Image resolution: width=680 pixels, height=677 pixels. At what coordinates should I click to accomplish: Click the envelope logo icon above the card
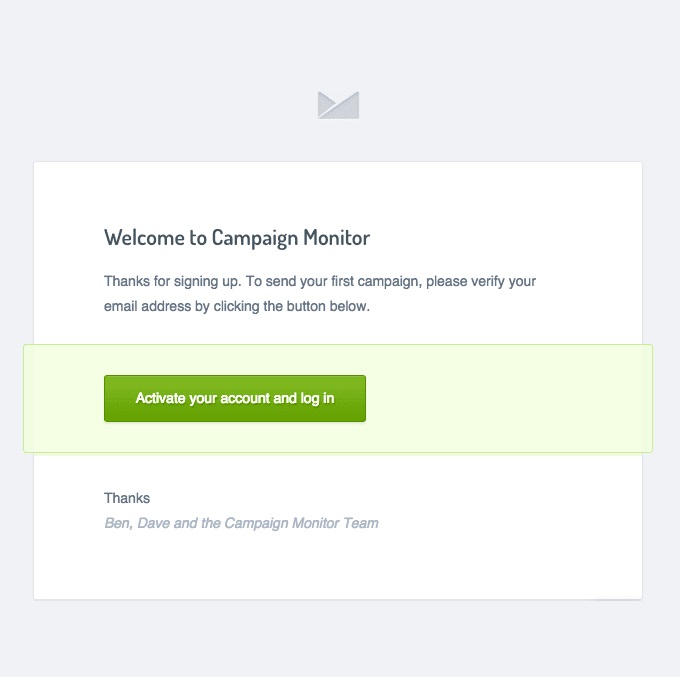(x=338, y=104)
